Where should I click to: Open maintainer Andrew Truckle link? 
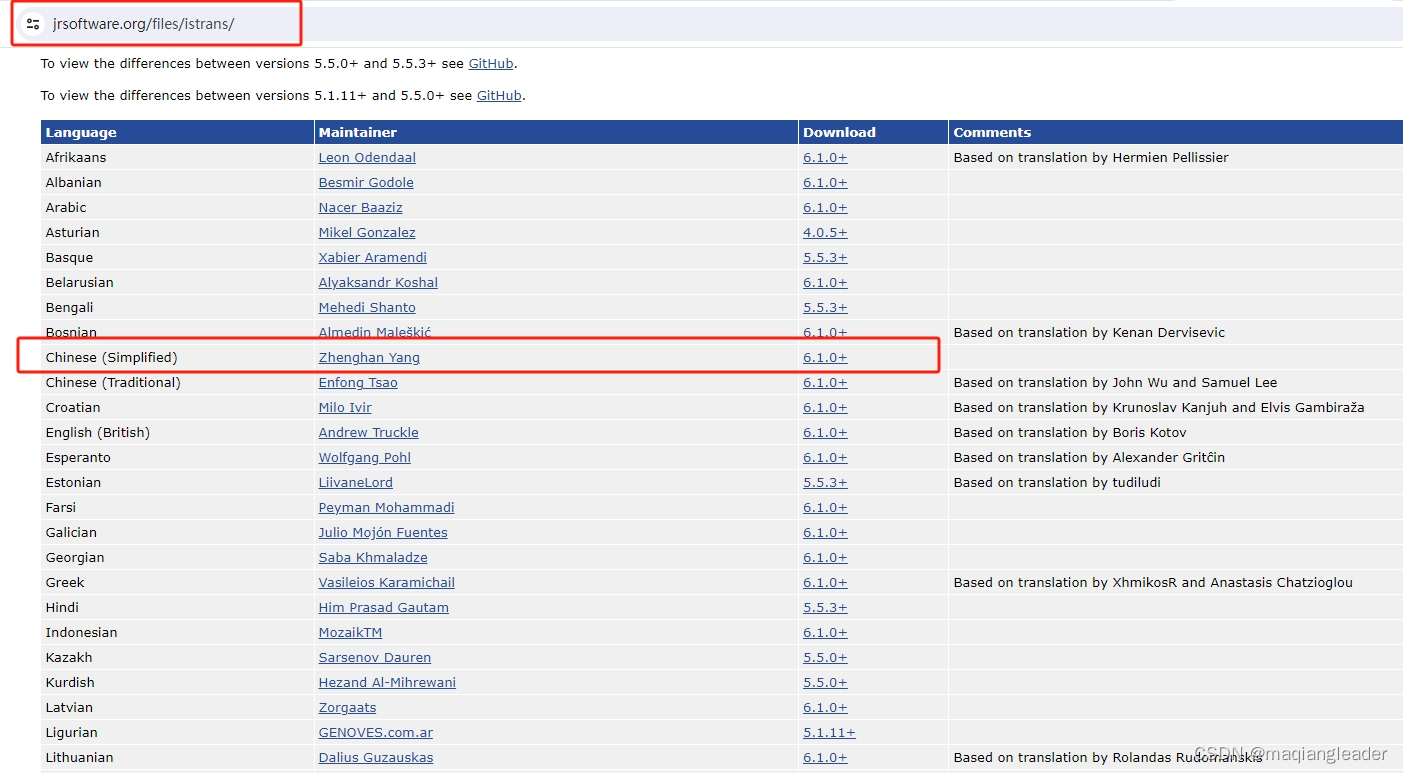click(369, 432)
